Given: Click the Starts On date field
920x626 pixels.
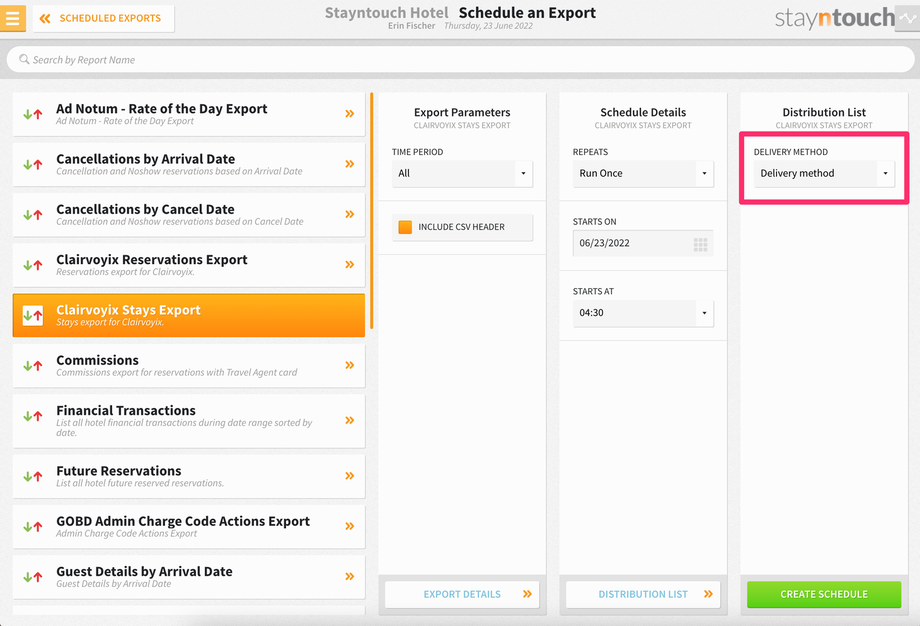Looking at the screenshot, I should click(643, 243).
